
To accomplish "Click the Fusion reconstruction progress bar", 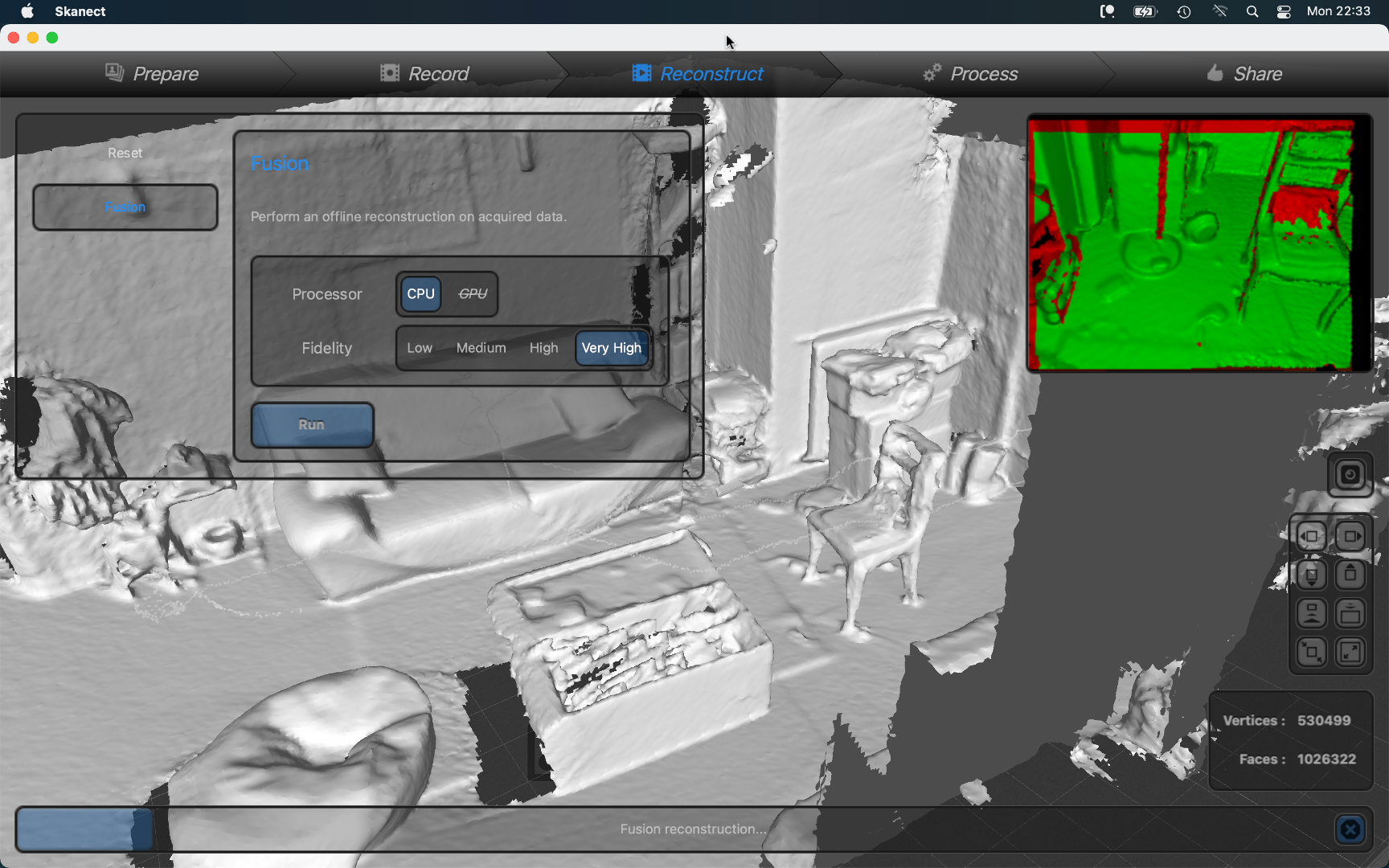I will click(x=691, y=829).
